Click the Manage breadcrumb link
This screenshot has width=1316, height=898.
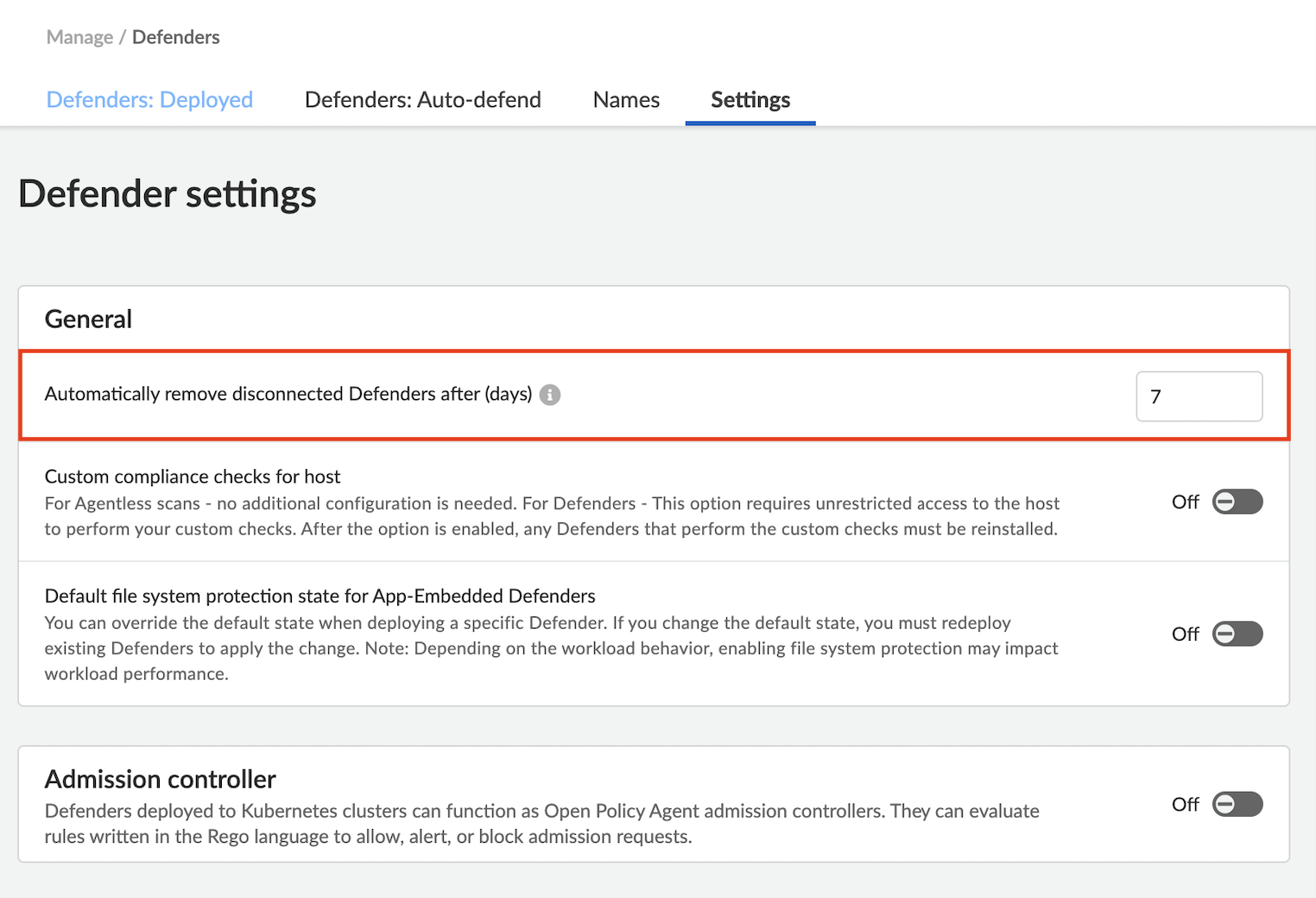[79, 37]
